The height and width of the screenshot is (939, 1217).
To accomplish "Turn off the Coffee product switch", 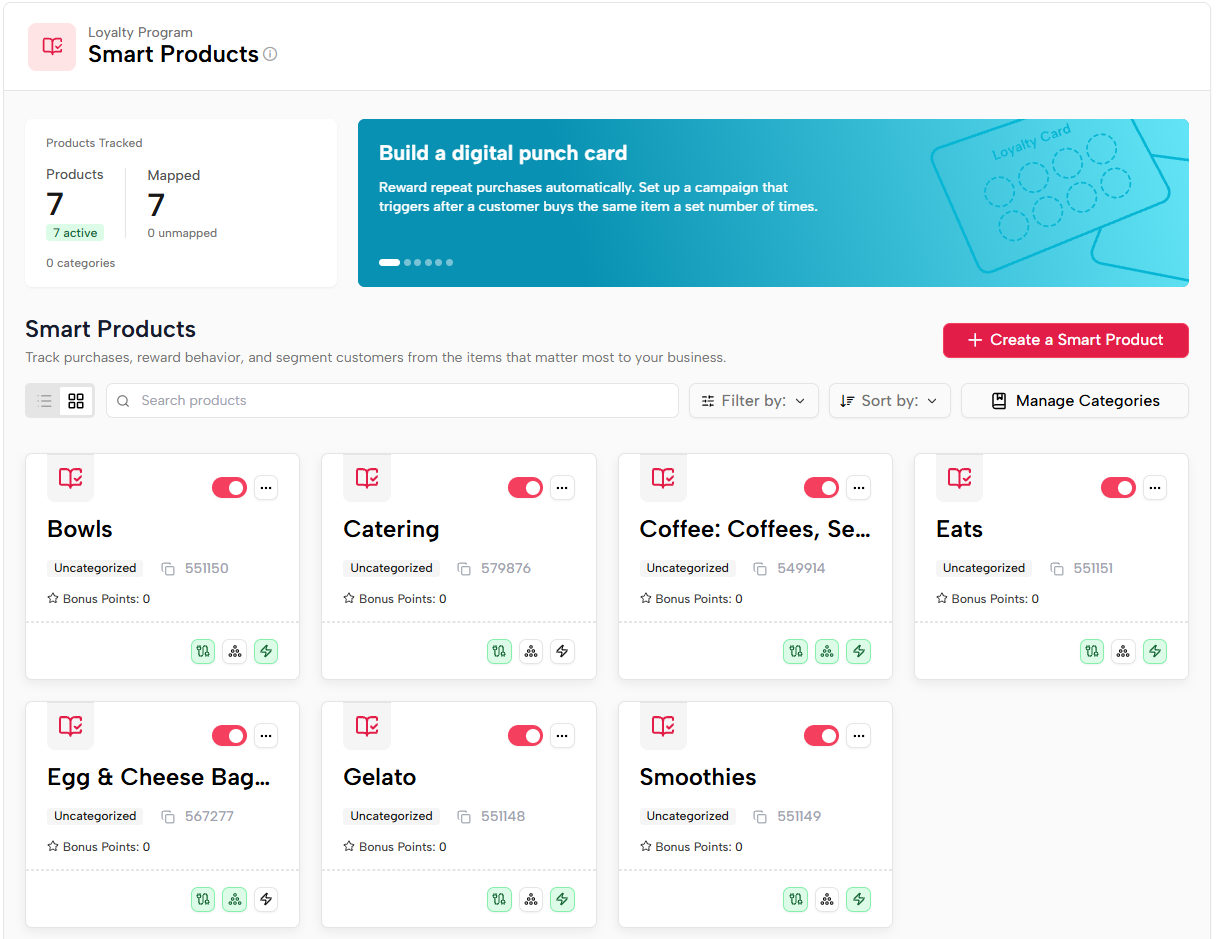I will 821,488.
